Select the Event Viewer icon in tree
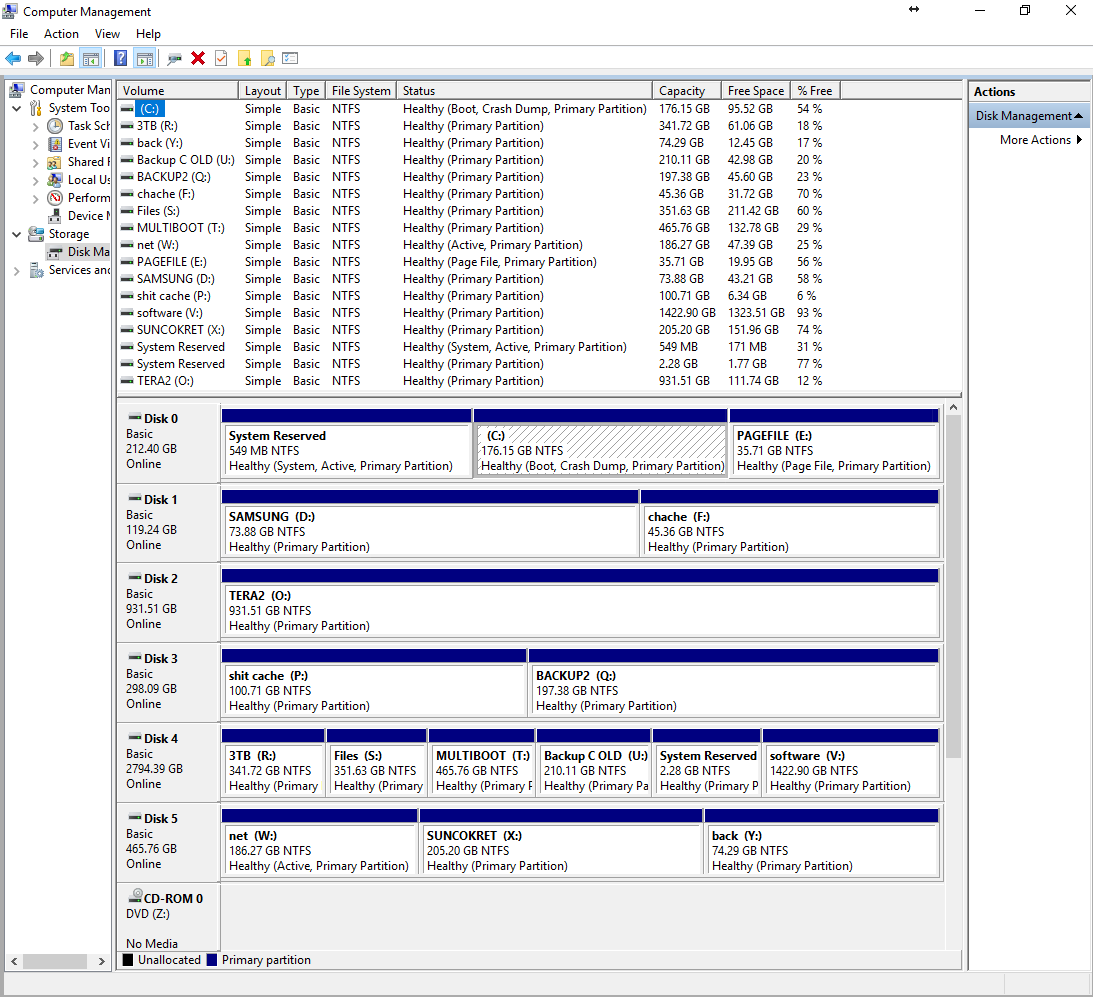Screen dimensions: 1093x997 tap(55, 144)
